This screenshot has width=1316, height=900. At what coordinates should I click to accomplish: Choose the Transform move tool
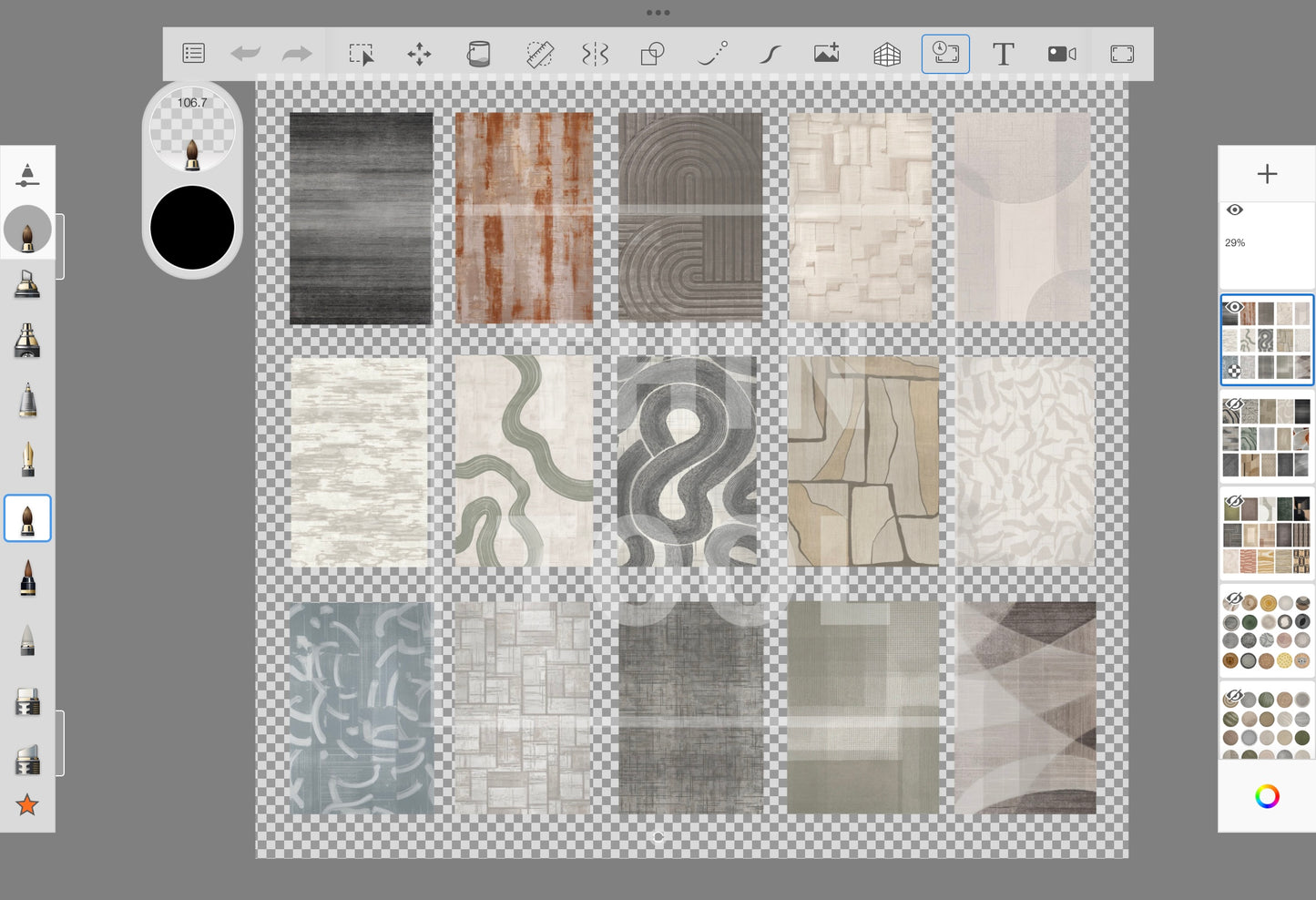click(419, 54)
